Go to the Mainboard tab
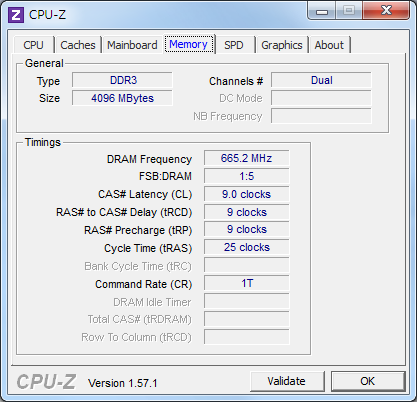This screenshot has width=417, height=402. click(x=132, y=45)
